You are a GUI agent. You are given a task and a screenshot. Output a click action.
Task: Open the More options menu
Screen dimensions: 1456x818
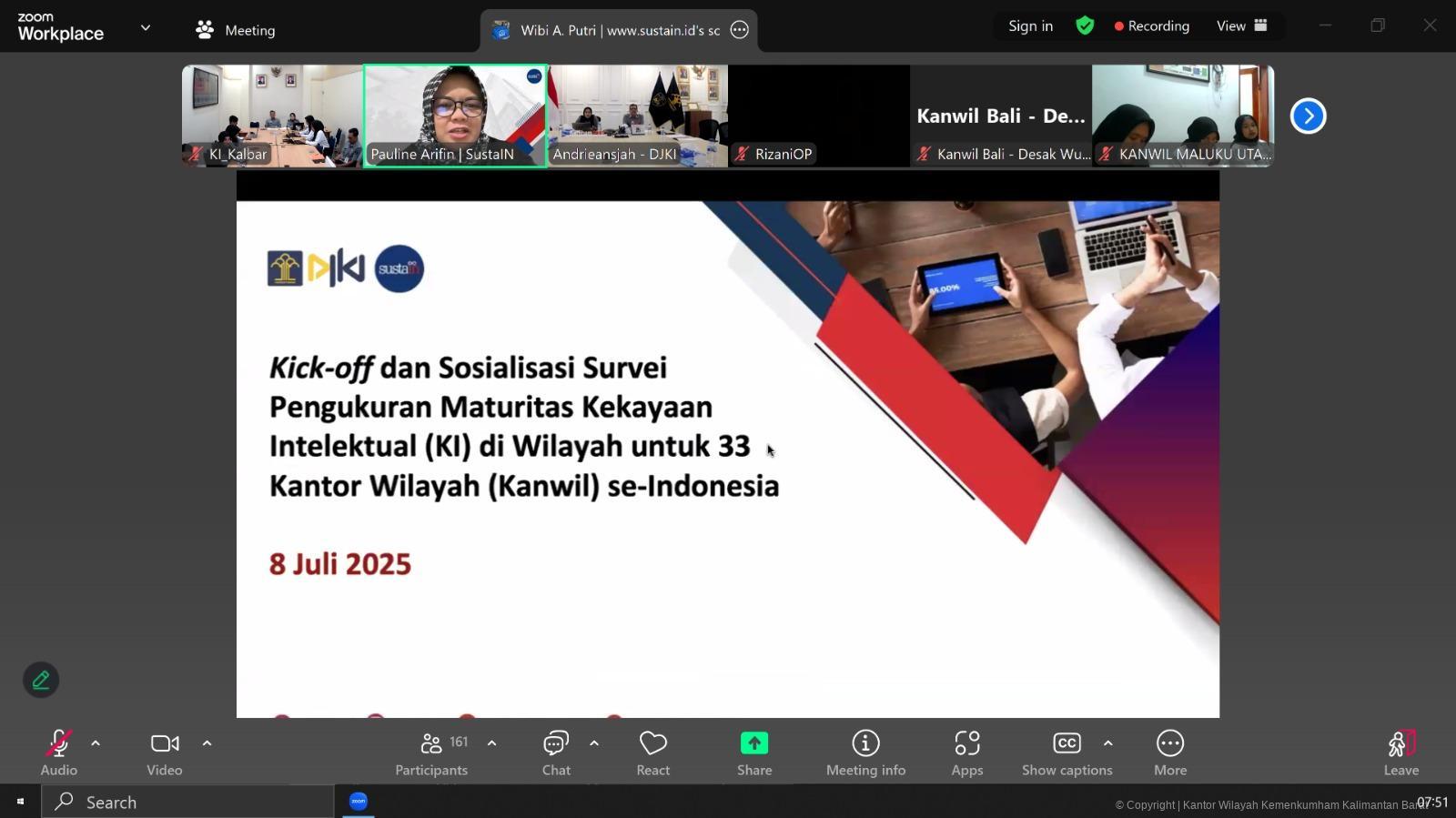click(1169, 753)
